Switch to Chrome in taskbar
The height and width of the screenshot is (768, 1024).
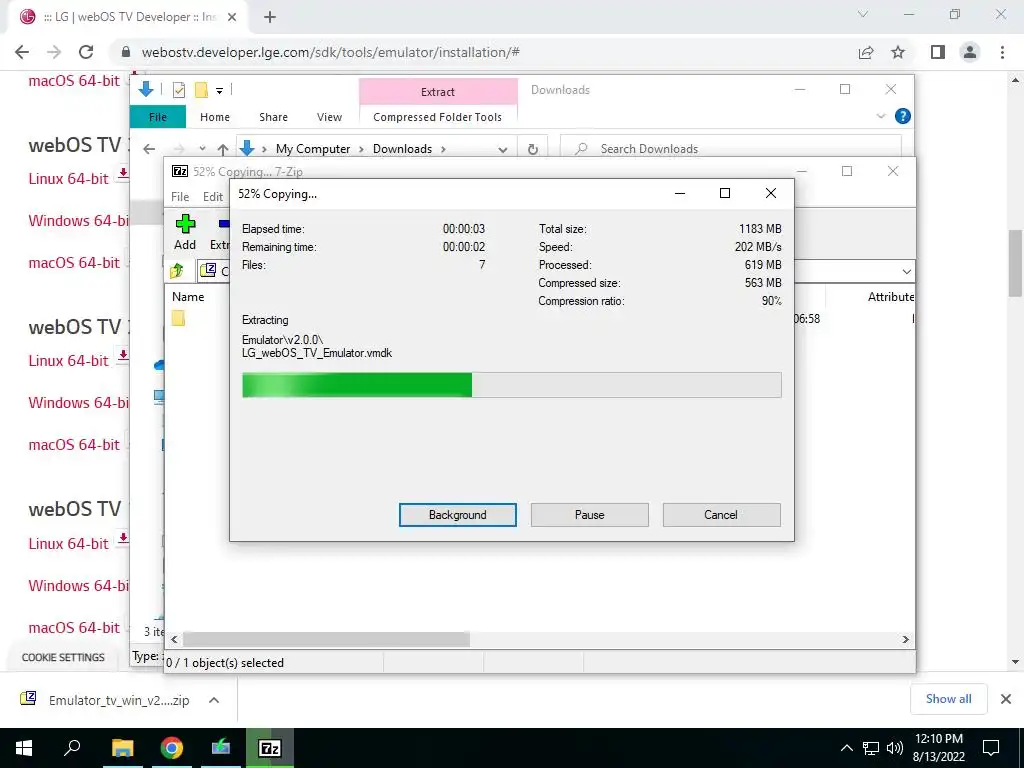172,748
